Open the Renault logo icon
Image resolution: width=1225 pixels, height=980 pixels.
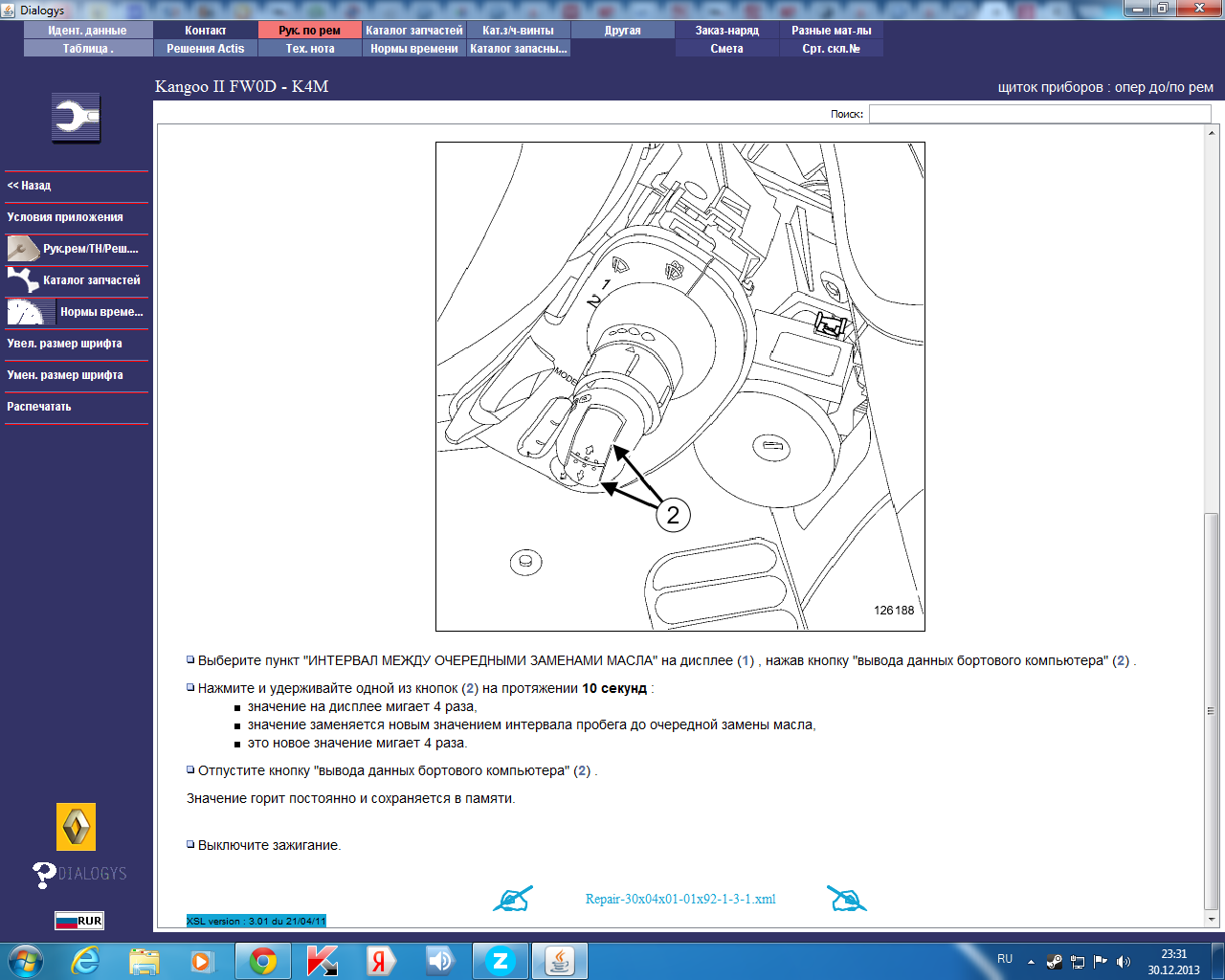tap(77, 826)
